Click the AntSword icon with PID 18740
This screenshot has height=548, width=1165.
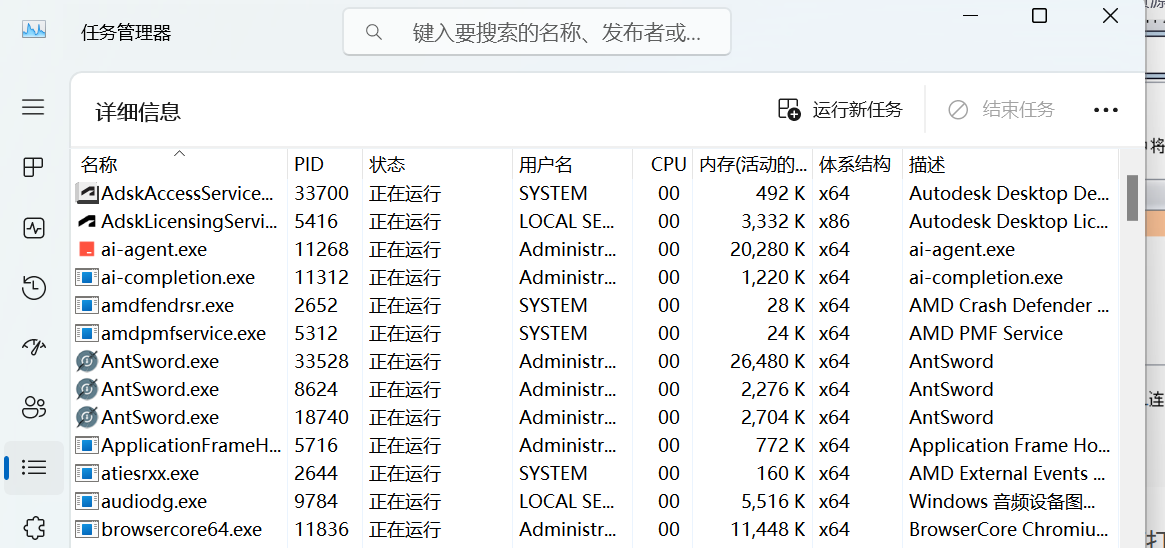(87, 417)
